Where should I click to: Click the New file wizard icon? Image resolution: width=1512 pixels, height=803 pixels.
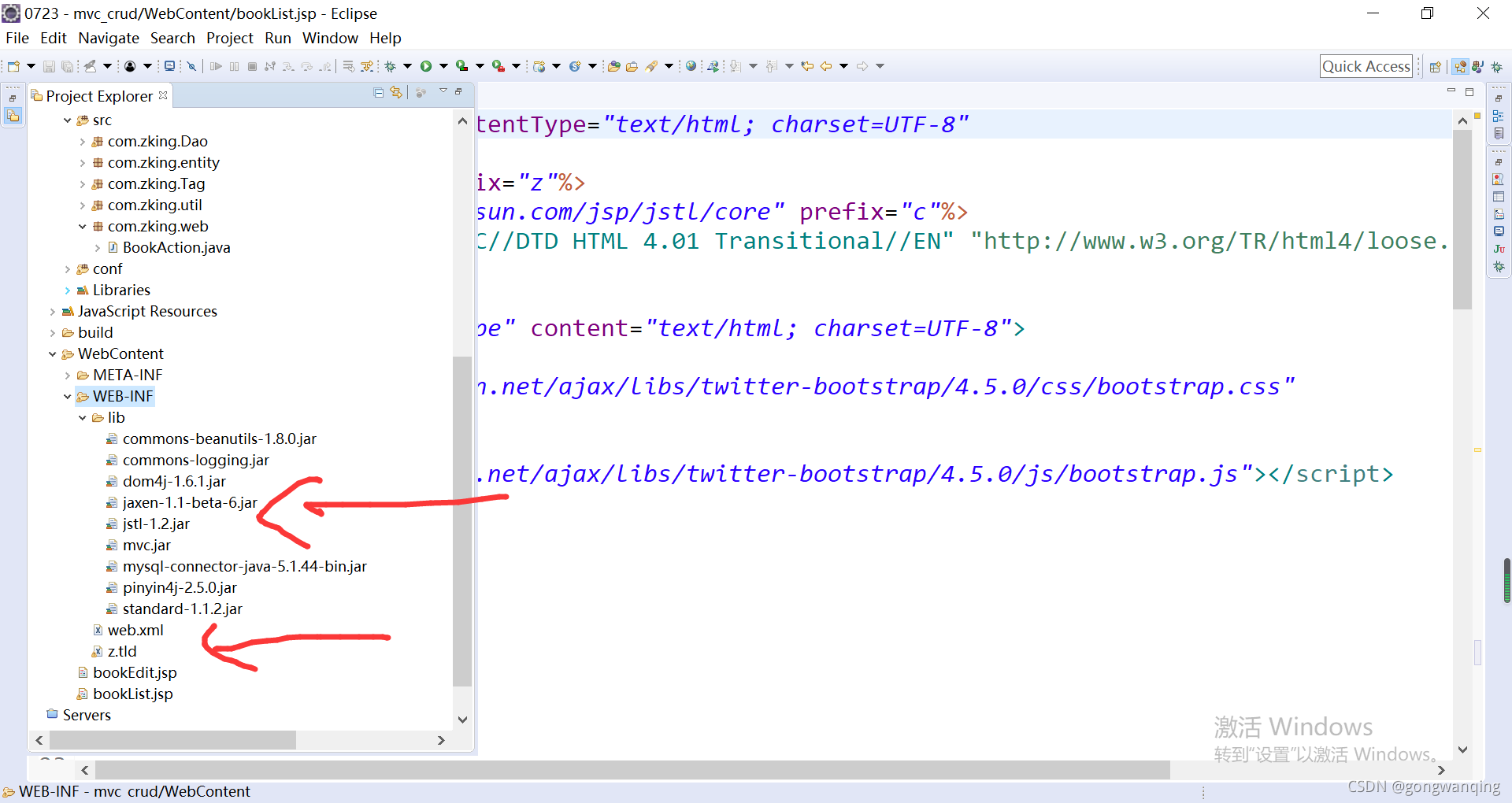coord(13,66)
